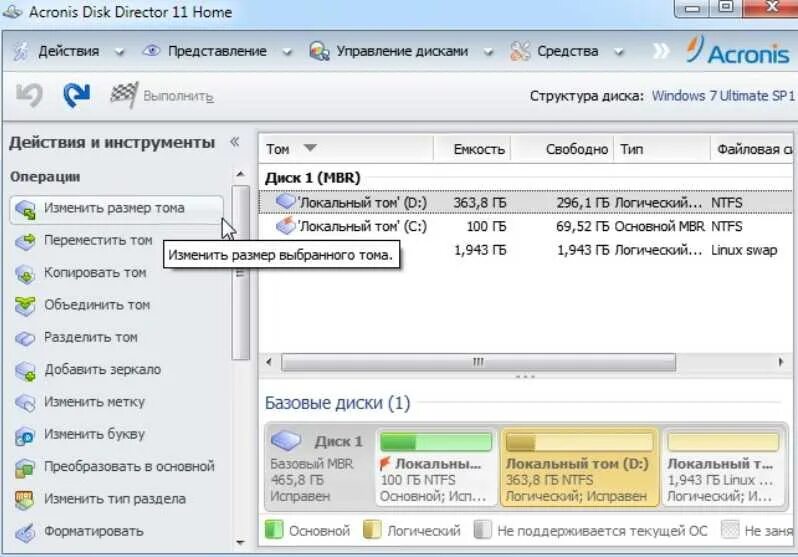Select the 1,943 ГБ Linux partition block
The image size is (798, 557).
pos(723,467)
